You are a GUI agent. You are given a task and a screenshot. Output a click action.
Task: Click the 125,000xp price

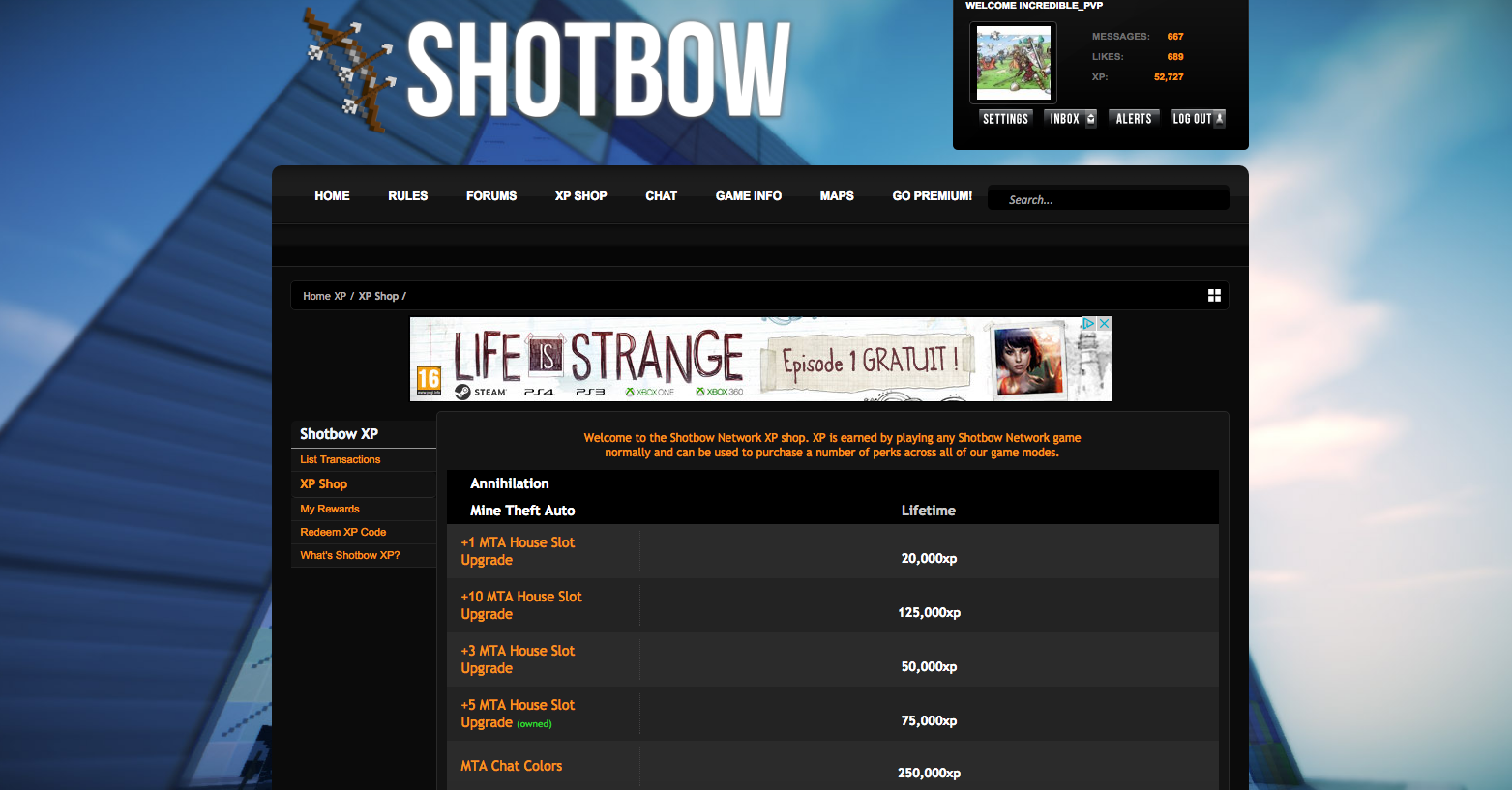[x=929, y=612]
